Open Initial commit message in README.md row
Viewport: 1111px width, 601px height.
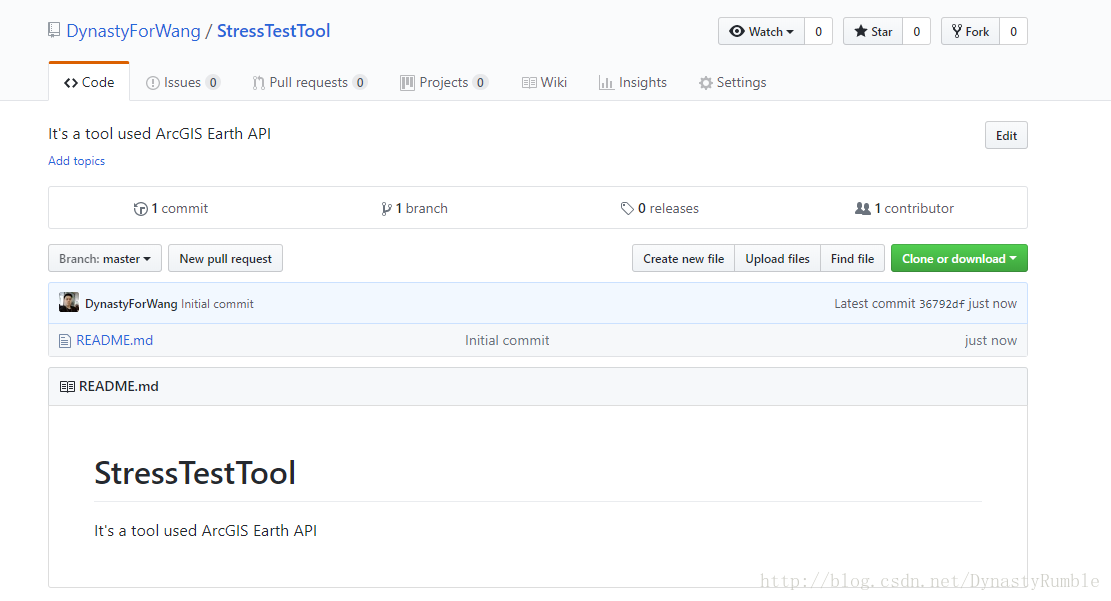(x=507, y=340)
